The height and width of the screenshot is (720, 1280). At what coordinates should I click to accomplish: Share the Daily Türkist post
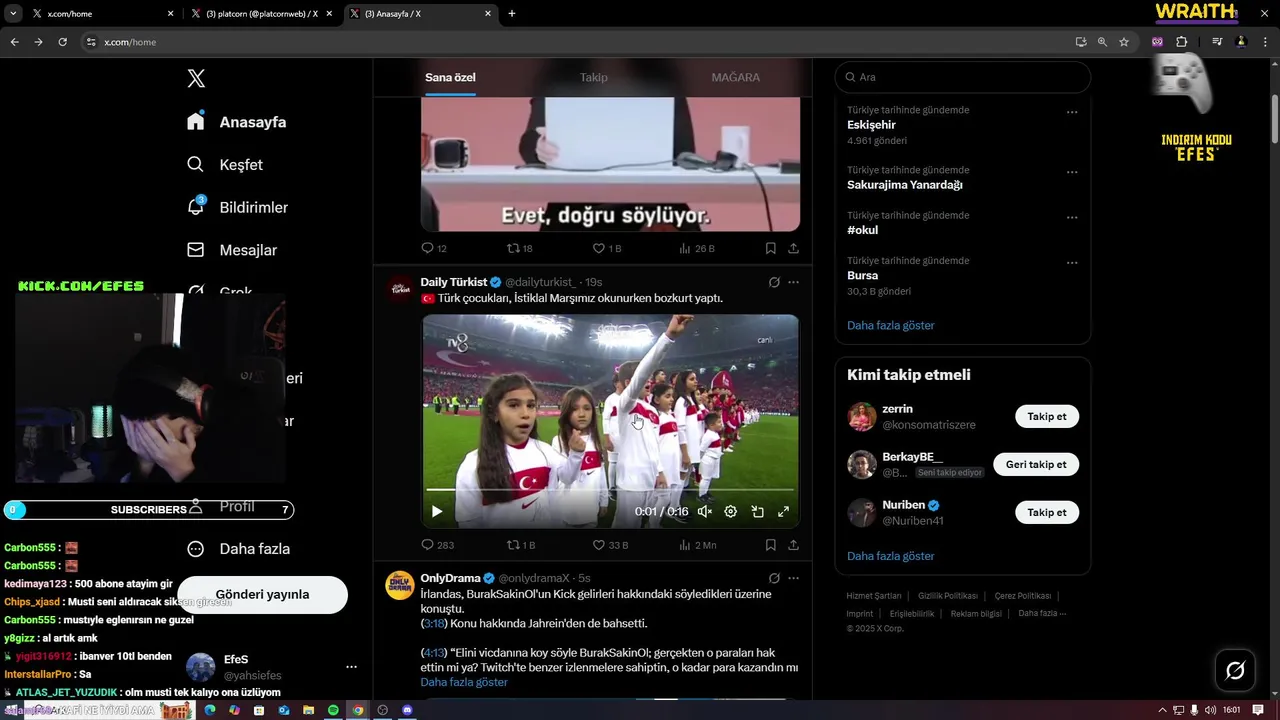point(793,545)
